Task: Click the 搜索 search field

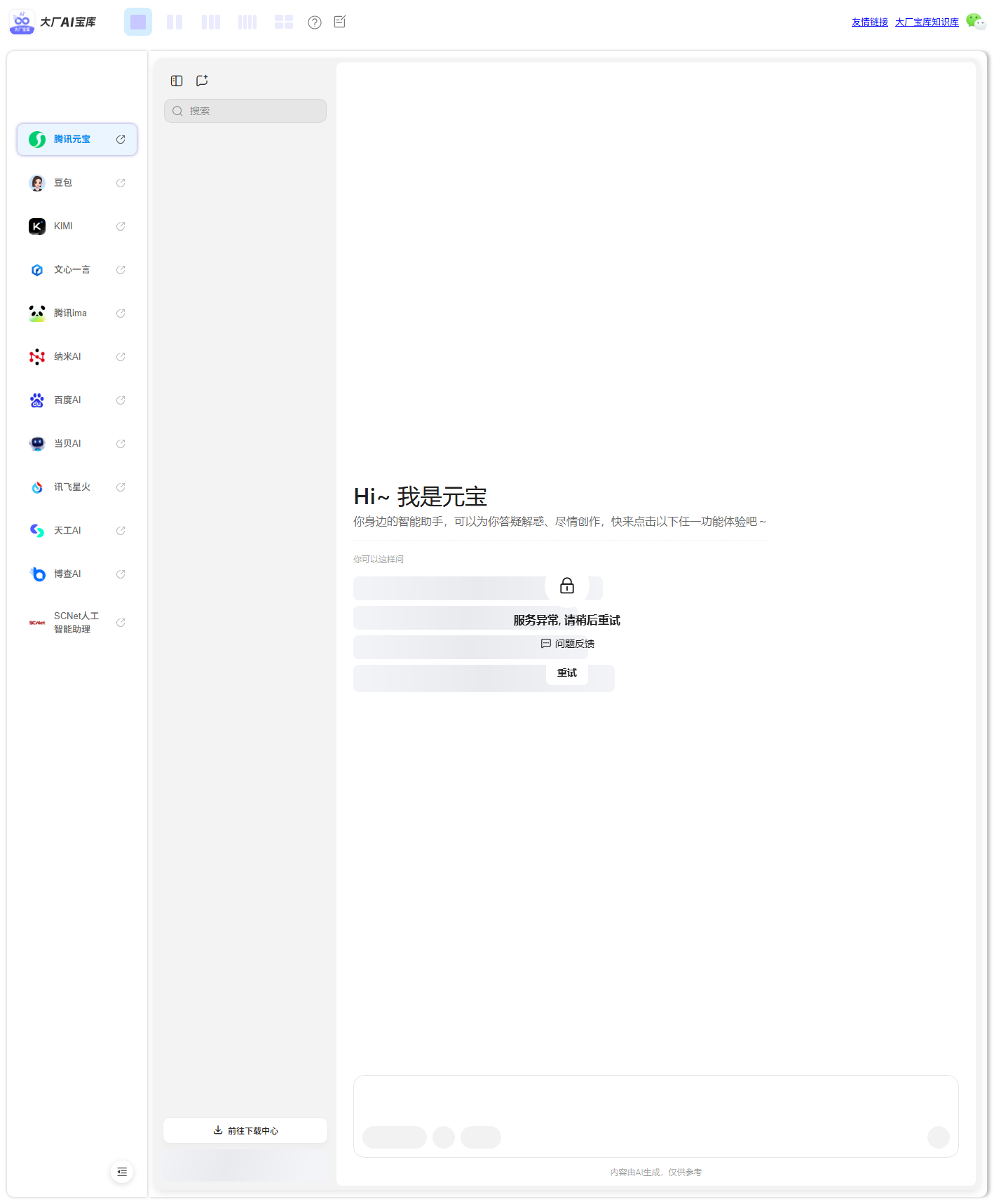Action: 245,111
